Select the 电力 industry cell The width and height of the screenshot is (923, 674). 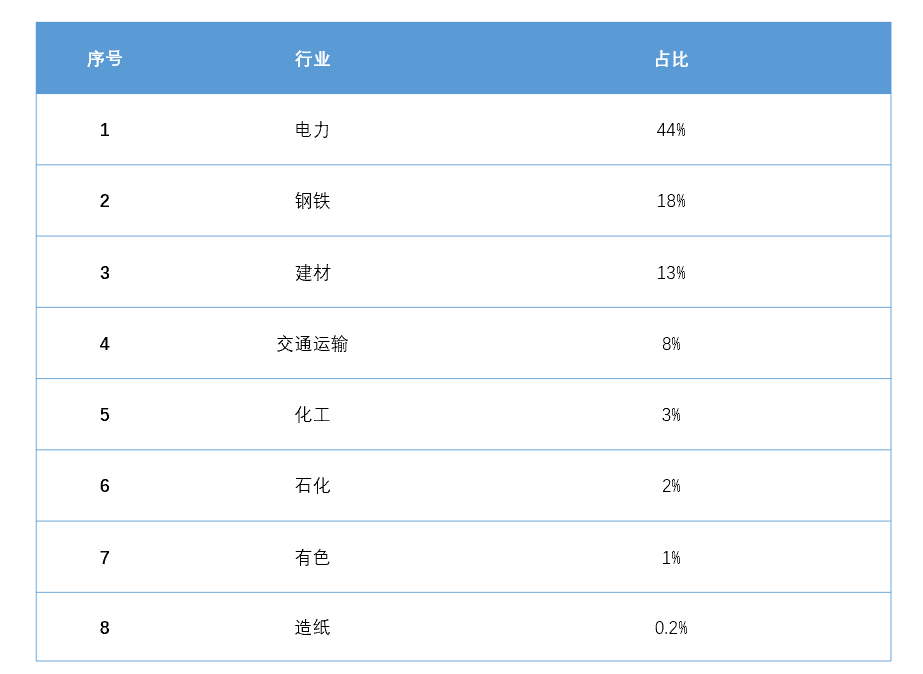point(312,130)
